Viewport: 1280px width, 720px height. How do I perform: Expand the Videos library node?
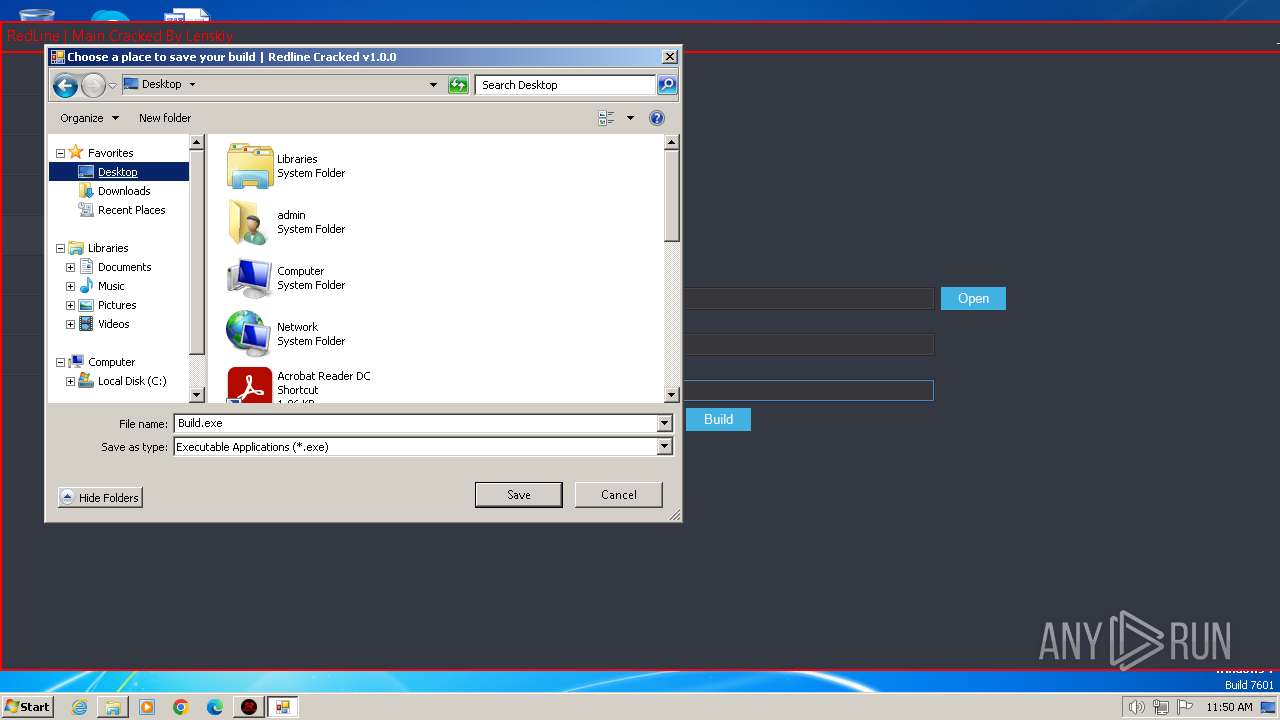[70, 324]
